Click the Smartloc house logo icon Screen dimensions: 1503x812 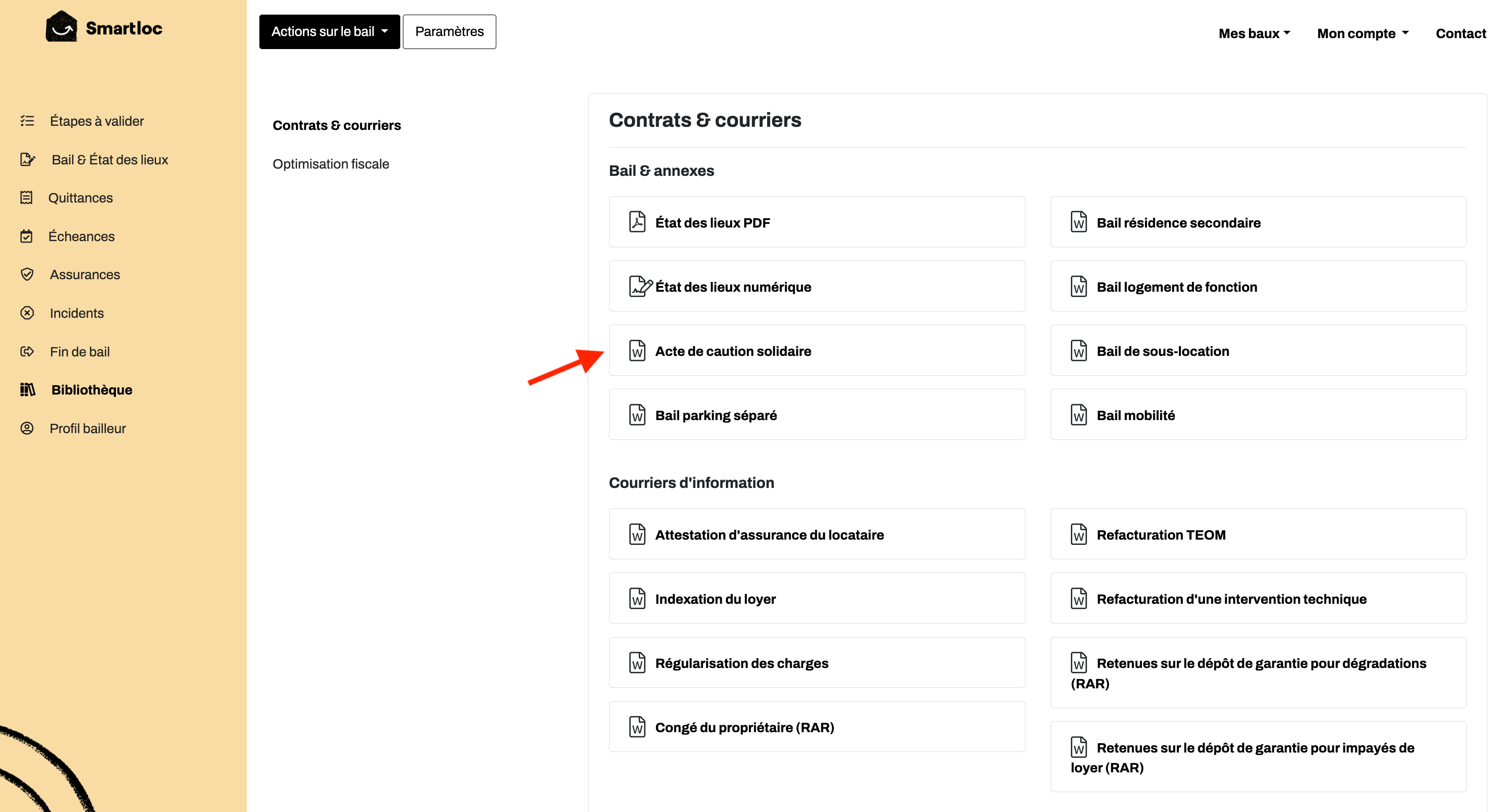point(61,26)
